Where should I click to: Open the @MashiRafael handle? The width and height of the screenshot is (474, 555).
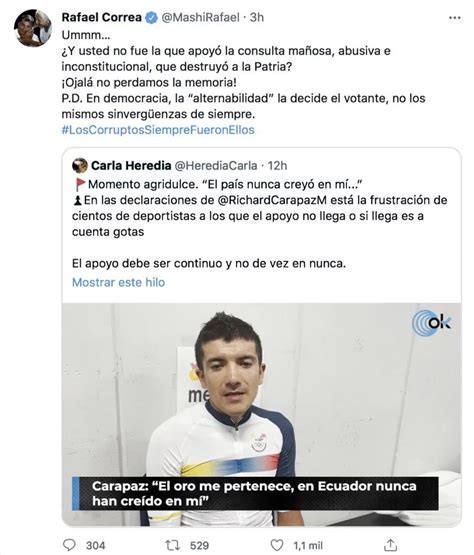point(200,17)
